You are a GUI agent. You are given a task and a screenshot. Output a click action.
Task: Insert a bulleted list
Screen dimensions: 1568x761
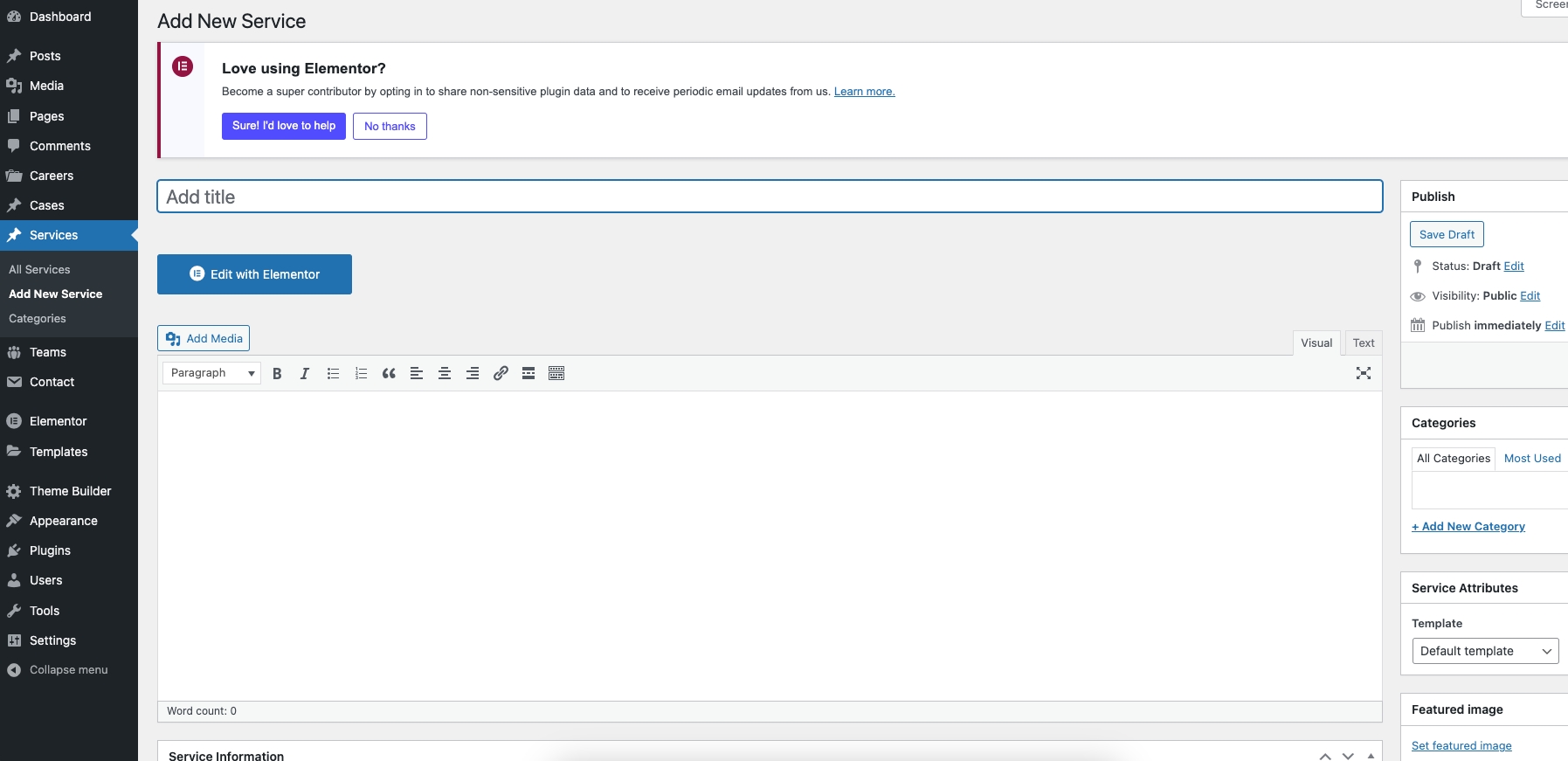pos(333,374)
